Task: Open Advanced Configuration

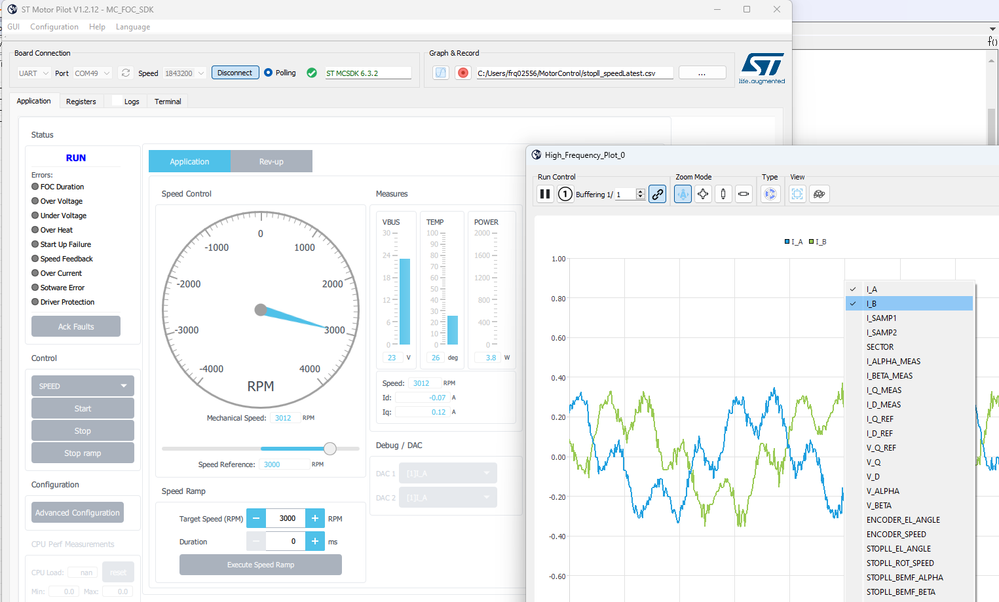Action: tap(78, 512)
